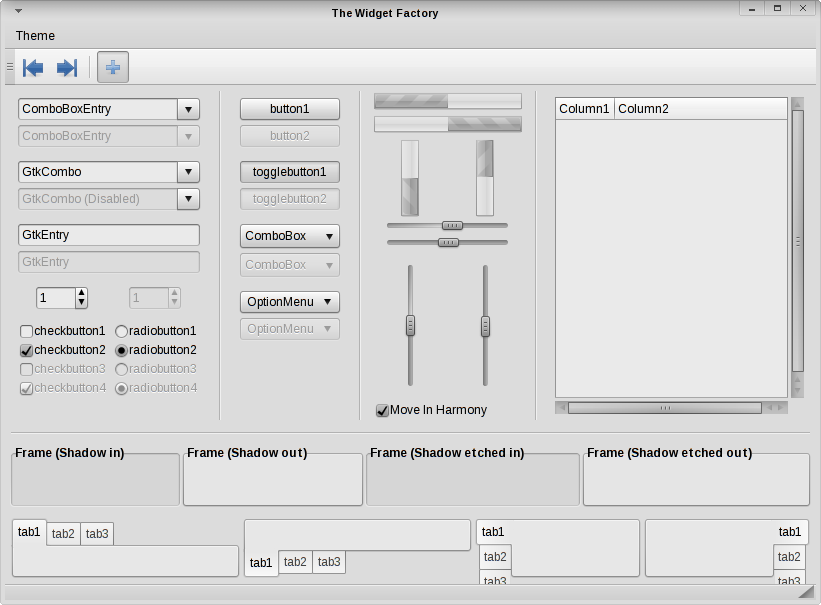Select tab2 in the right-side-tabs notebook
Image resolution: width=821 pixels, height=605 pixels.
[789, 557]
